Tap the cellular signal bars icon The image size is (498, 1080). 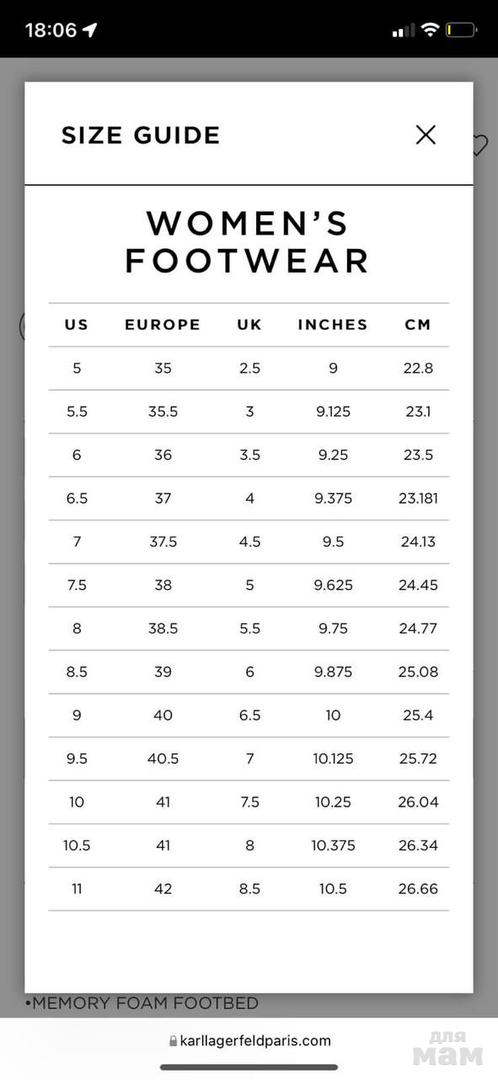[x=403, y=30]
